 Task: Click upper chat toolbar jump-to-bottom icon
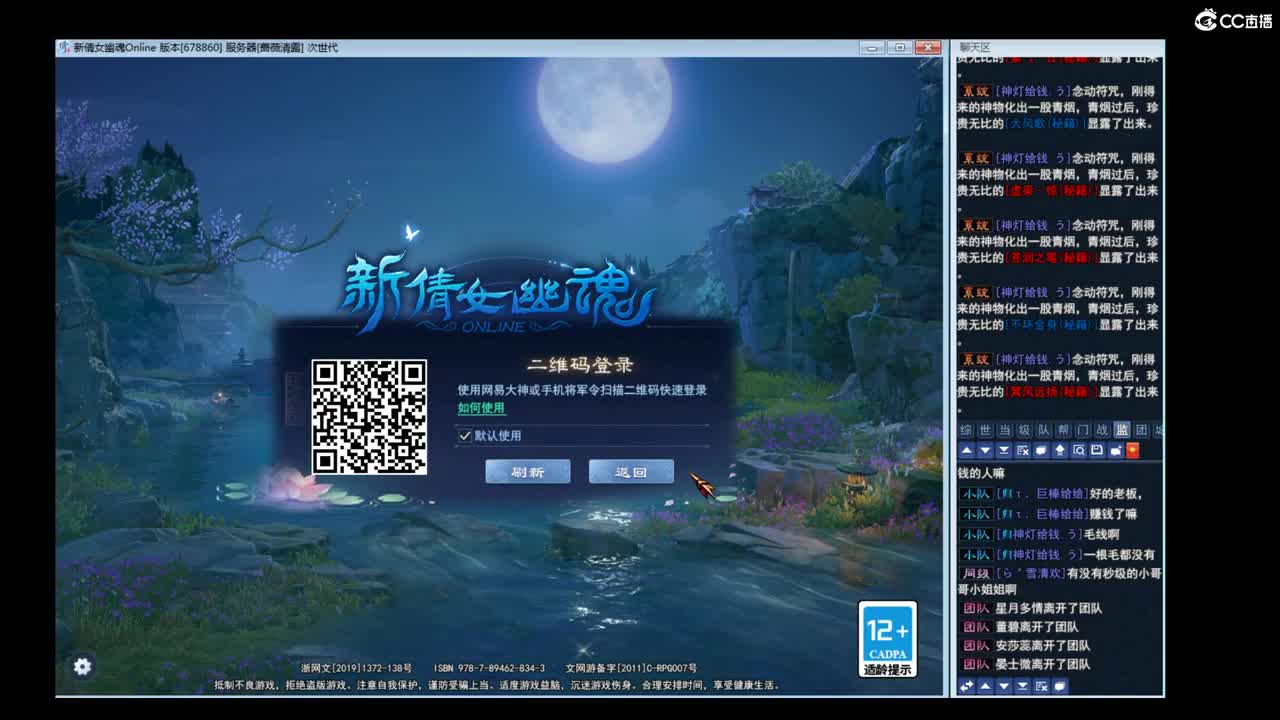click(1003, 451)
